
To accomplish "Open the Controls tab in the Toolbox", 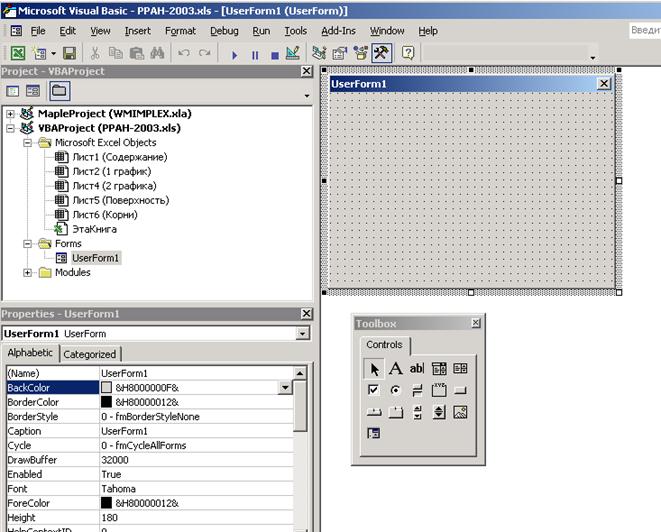I will pos(384,345).
